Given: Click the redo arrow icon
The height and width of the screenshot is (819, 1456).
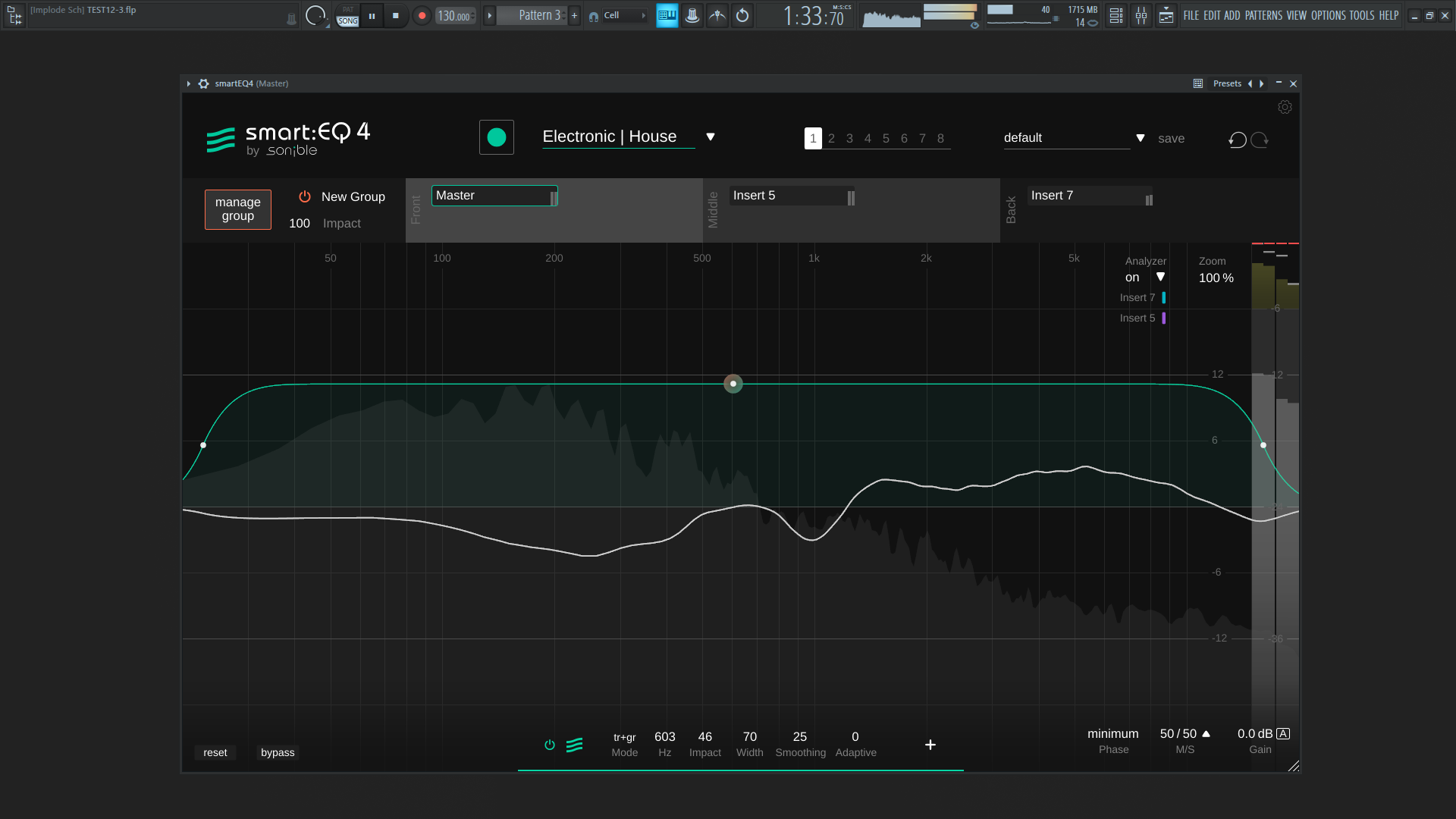Looking at the screenshot, I should click(x=1260, y=140).
